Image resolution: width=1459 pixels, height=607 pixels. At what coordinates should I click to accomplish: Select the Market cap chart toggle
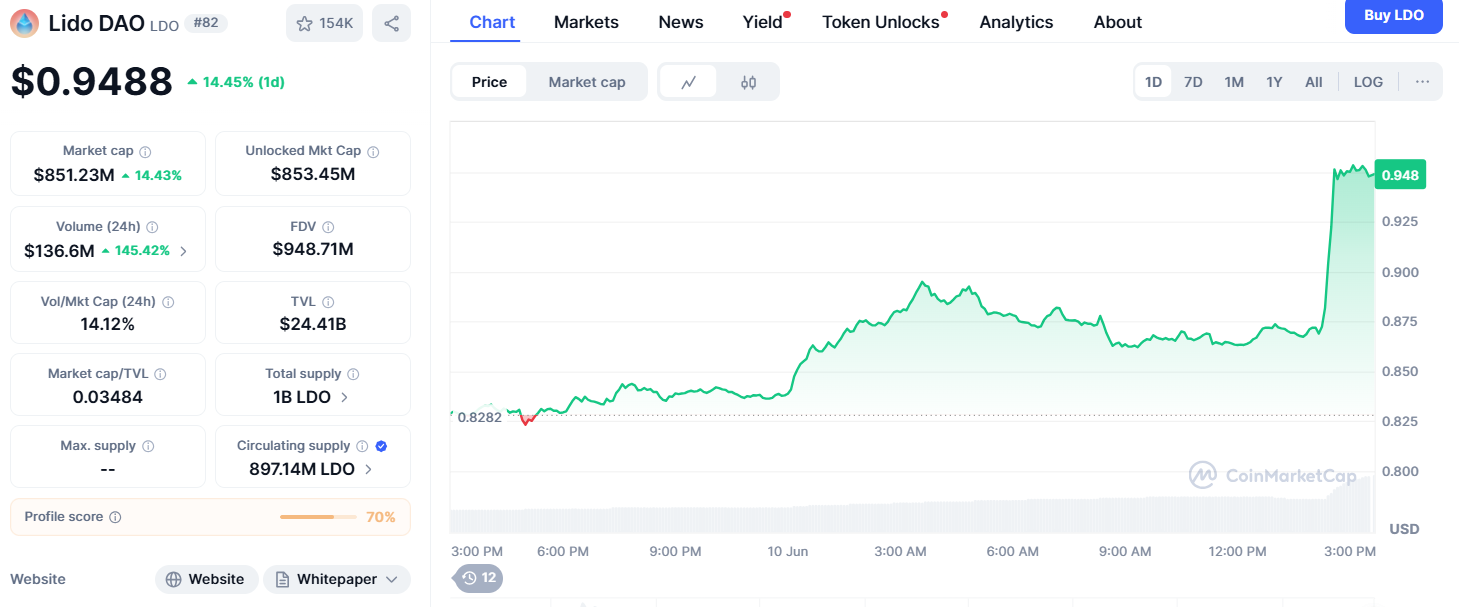pyautogui.click(x=587, y=82)
